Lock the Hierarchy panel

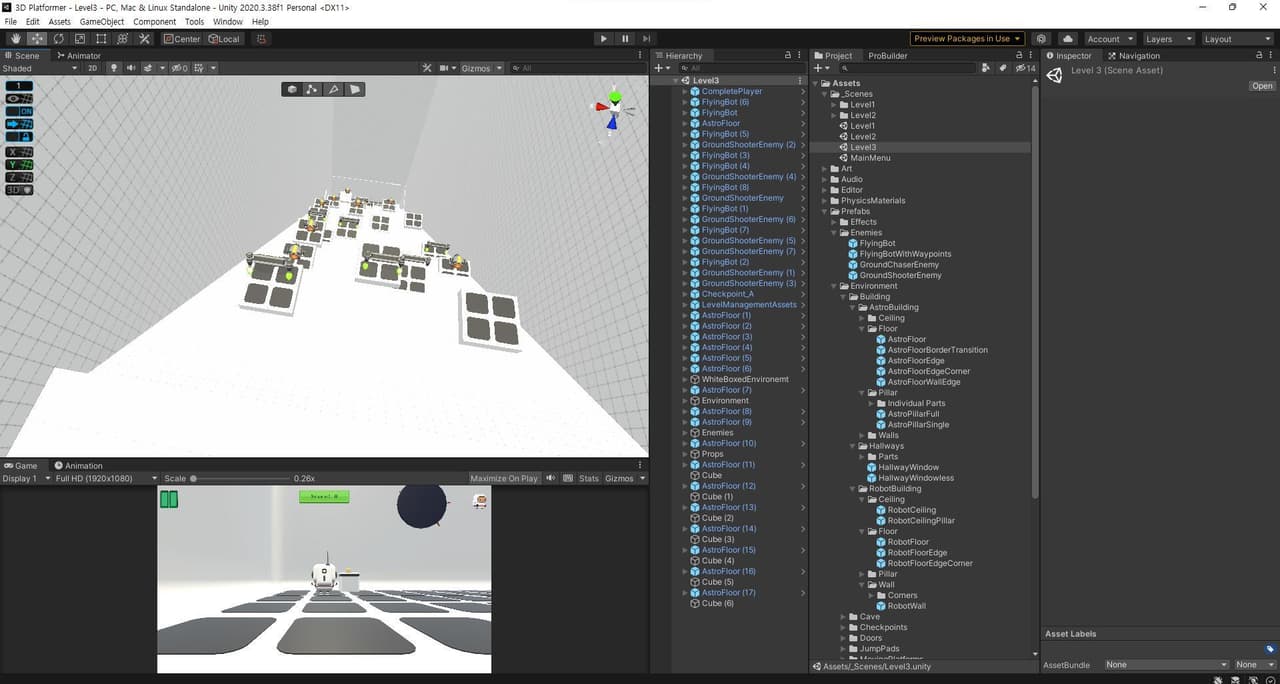click(x=788, y=56)
